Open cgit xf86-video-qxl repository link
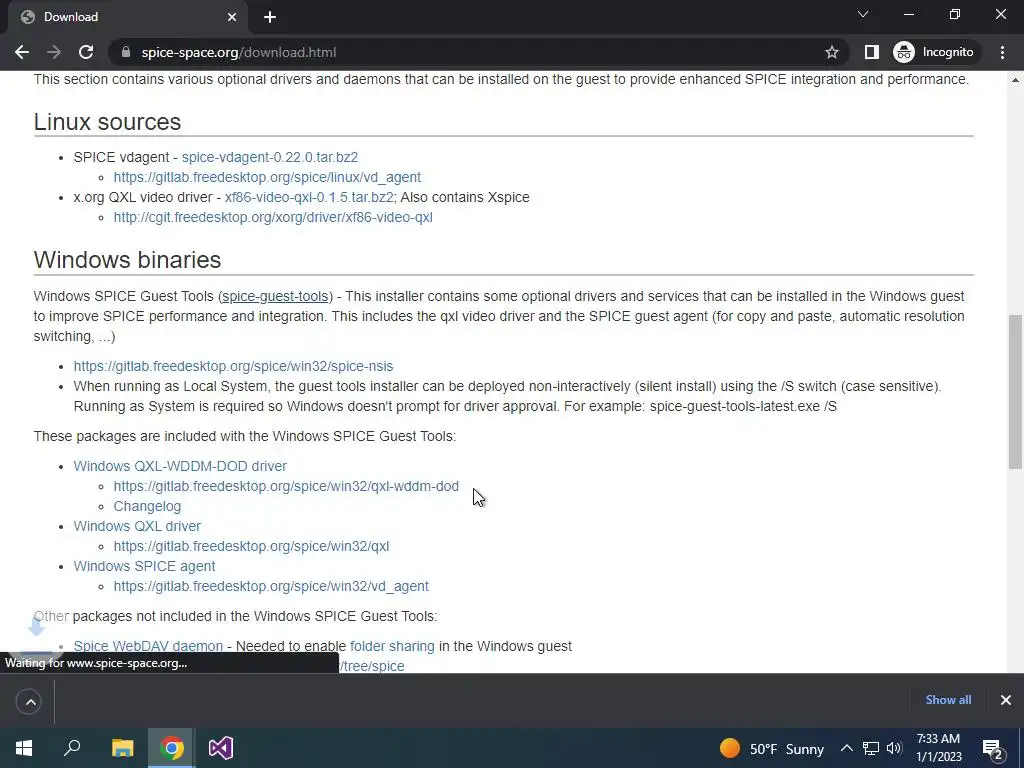The height and width of the screenshot is (768, 1024). point(273,217)
